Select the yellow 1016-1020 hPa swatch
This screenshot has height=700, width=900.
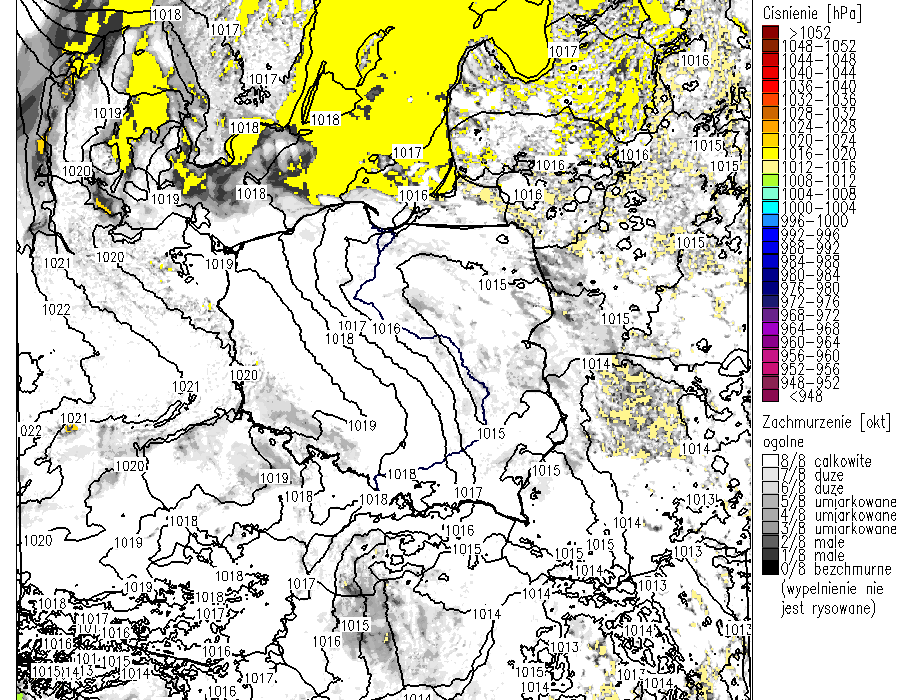click(770, 154)
